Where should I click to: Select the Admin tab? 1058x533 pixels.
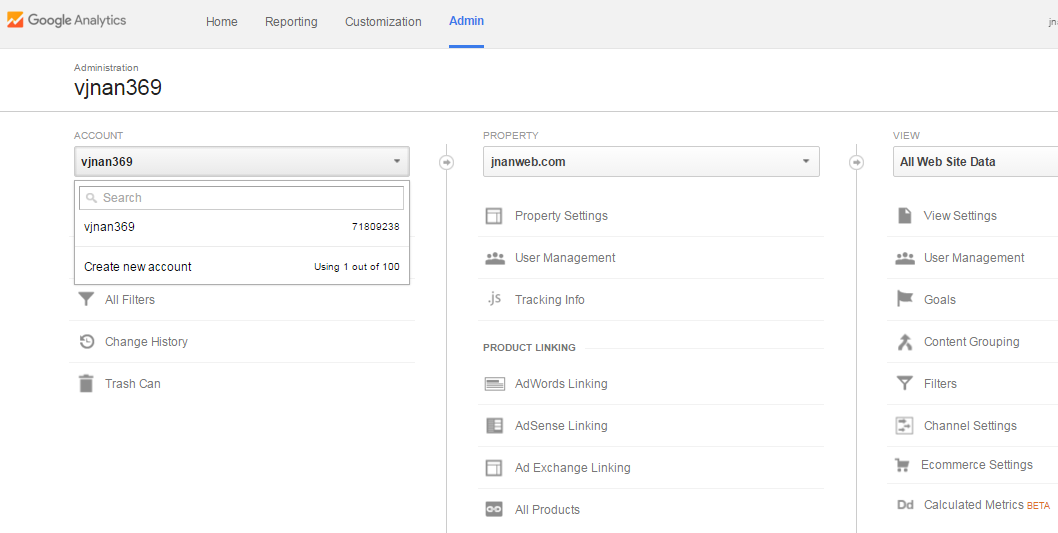[466, 21]
